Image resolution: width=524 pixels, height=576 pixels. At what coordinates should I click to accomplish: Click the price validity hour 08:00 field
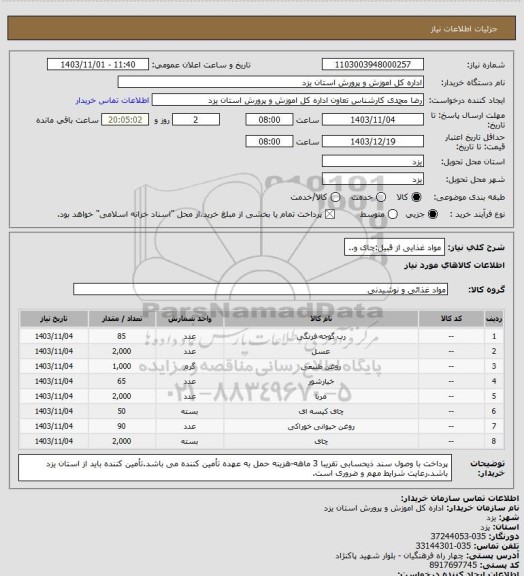[269, 141]
